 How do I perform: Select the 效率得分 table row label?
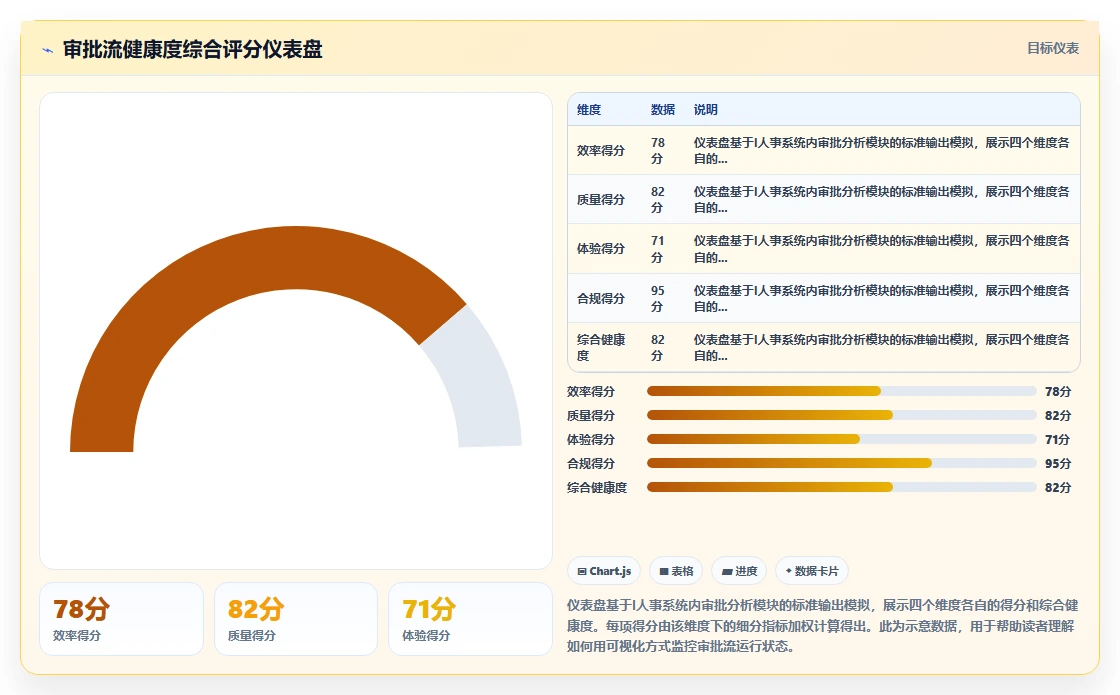(x=601, y=151)
